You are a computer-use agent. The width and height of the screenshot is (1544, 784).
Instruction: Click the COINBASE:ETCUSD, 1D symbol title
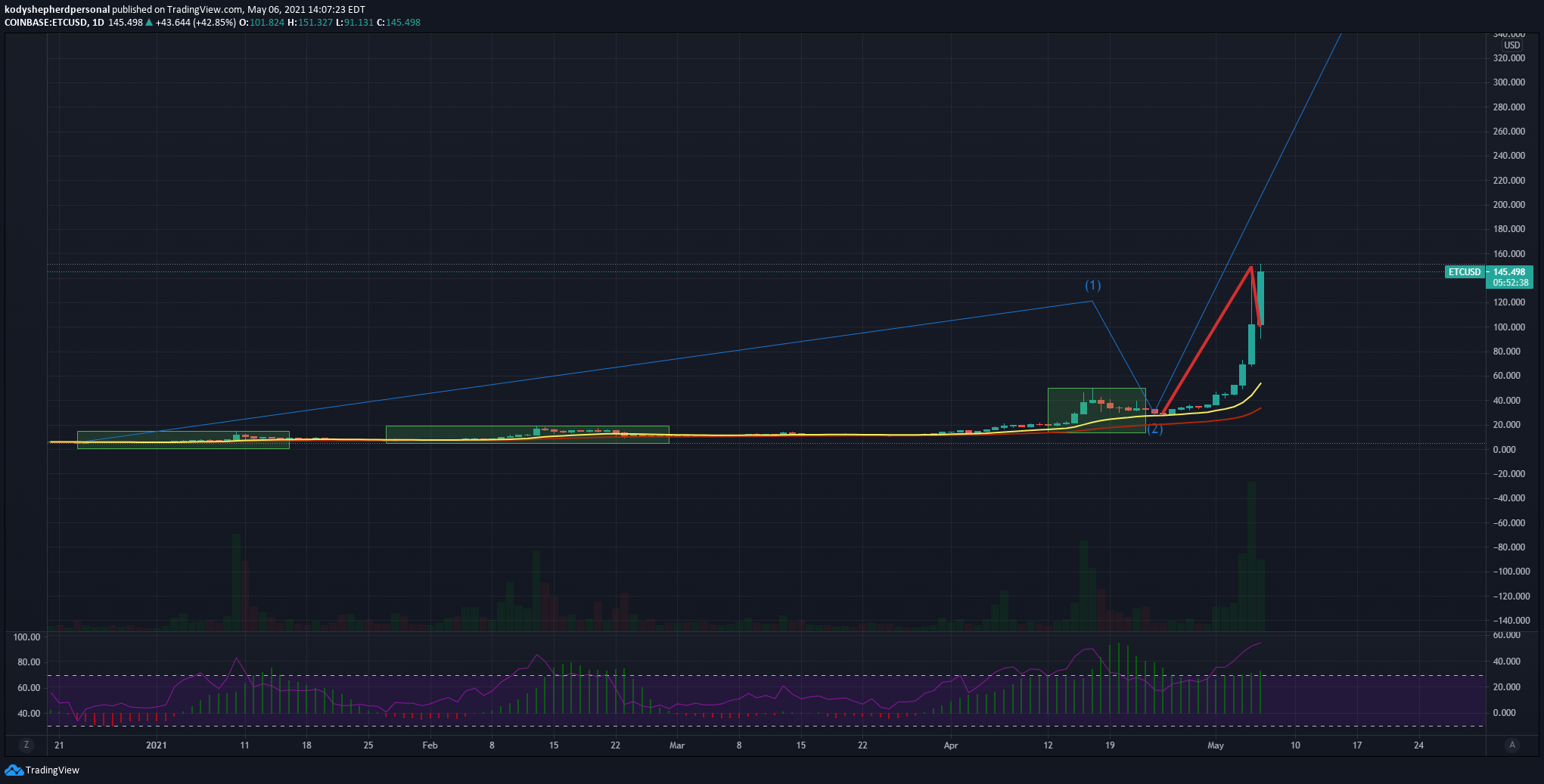click(54, 23)
